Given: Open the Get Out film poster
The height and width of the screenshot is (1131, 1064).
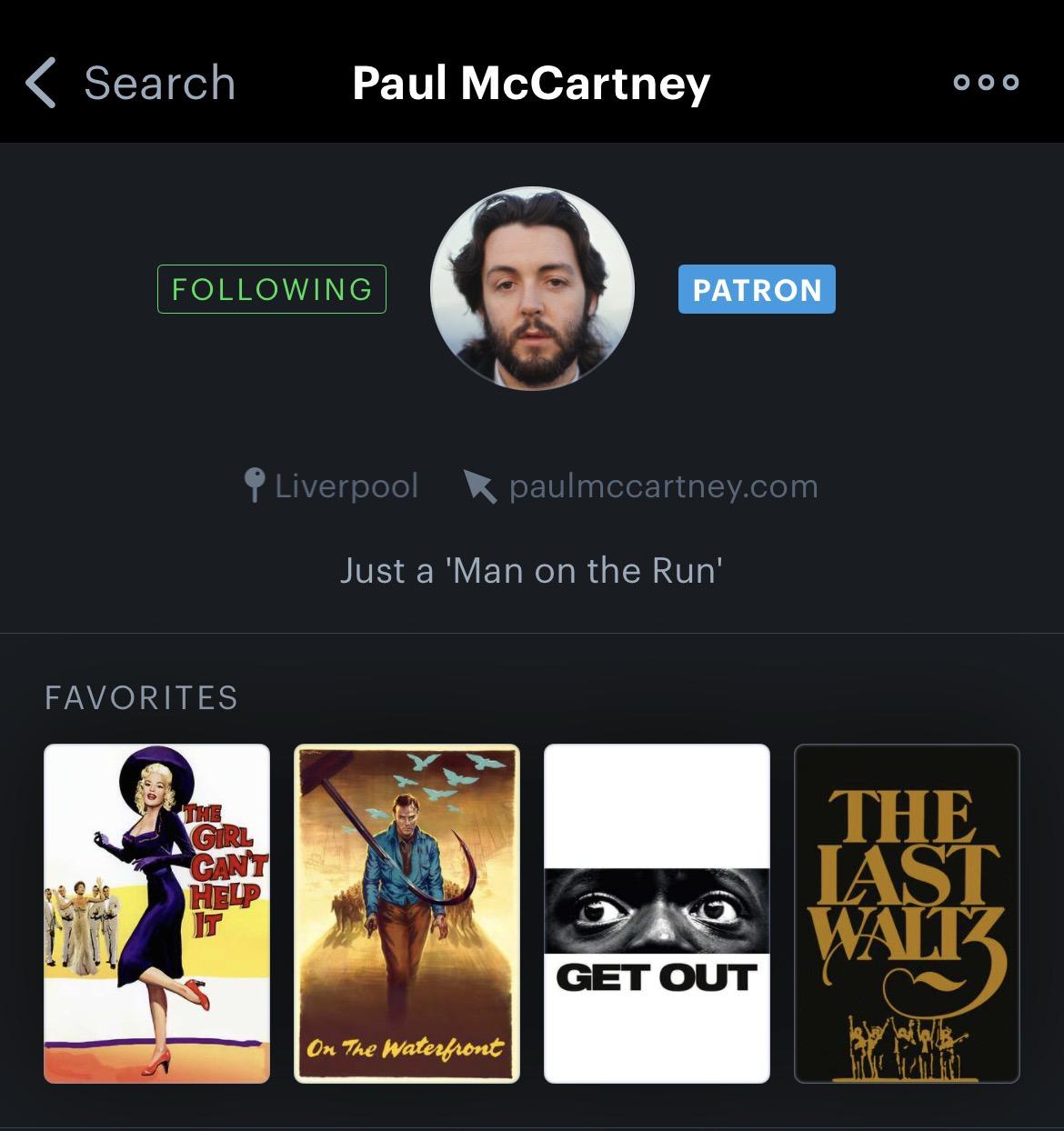Looking at the screenshot, I should [657, 914].
